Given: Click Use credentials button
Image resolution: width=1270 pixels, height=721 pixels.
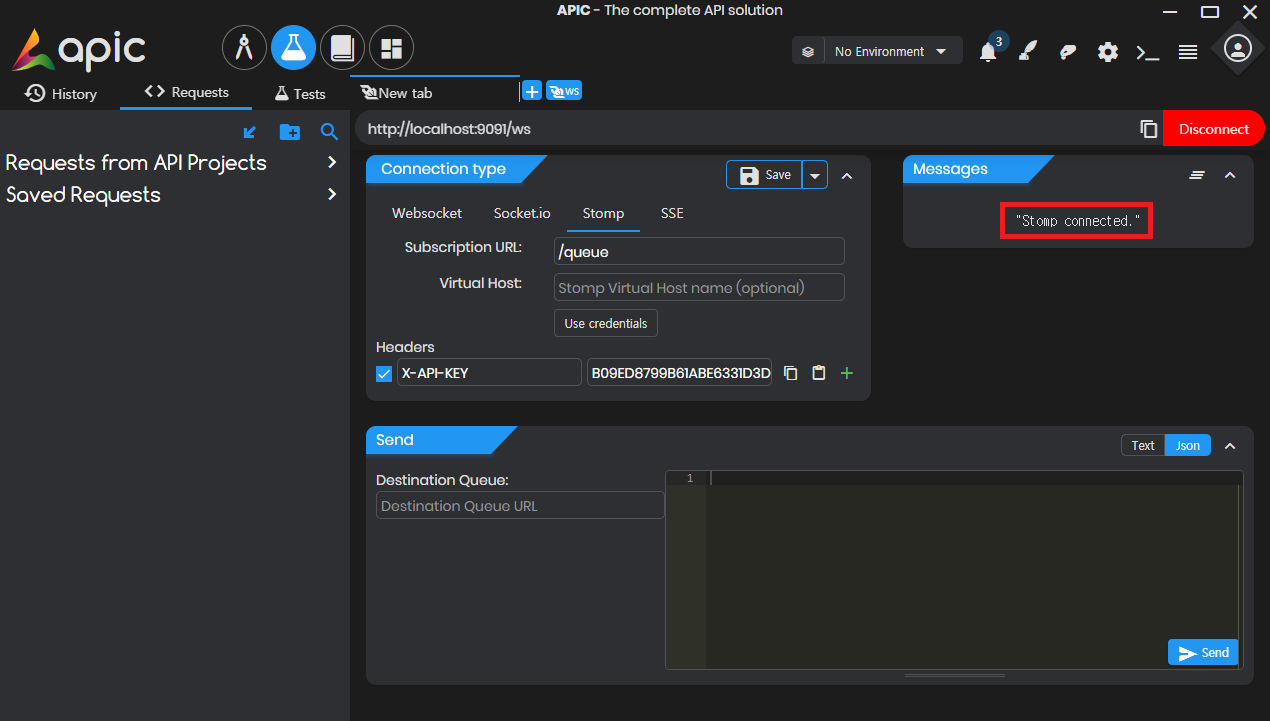Looking at the screenshot, I should [606, 323].
